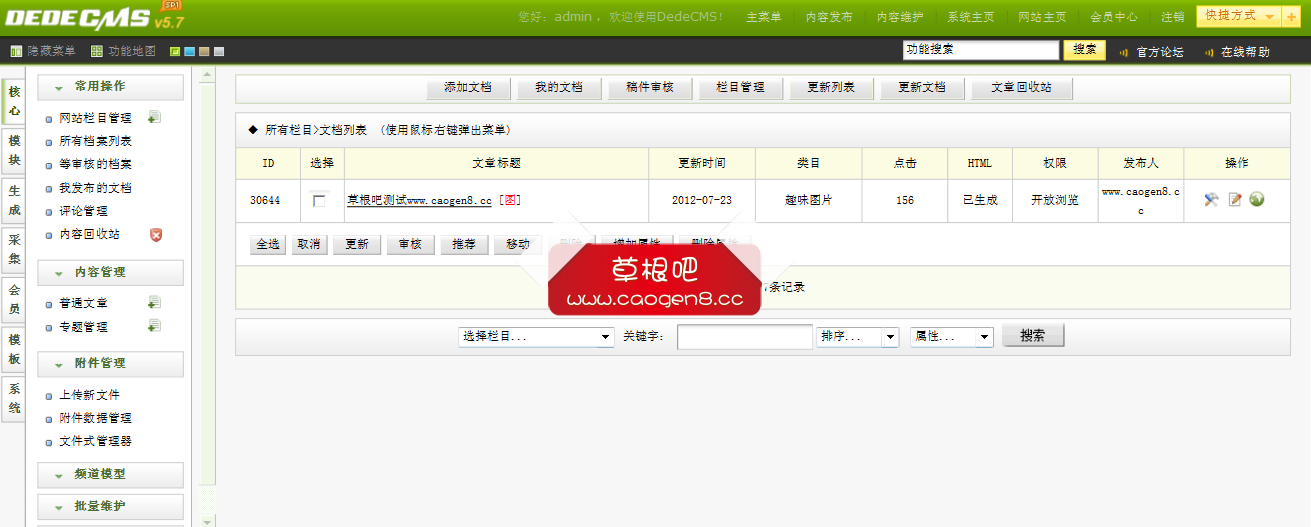This screenshot has width=1311, height=527.
Task: Click the 审核 button below the list
Action: (410, 245)
